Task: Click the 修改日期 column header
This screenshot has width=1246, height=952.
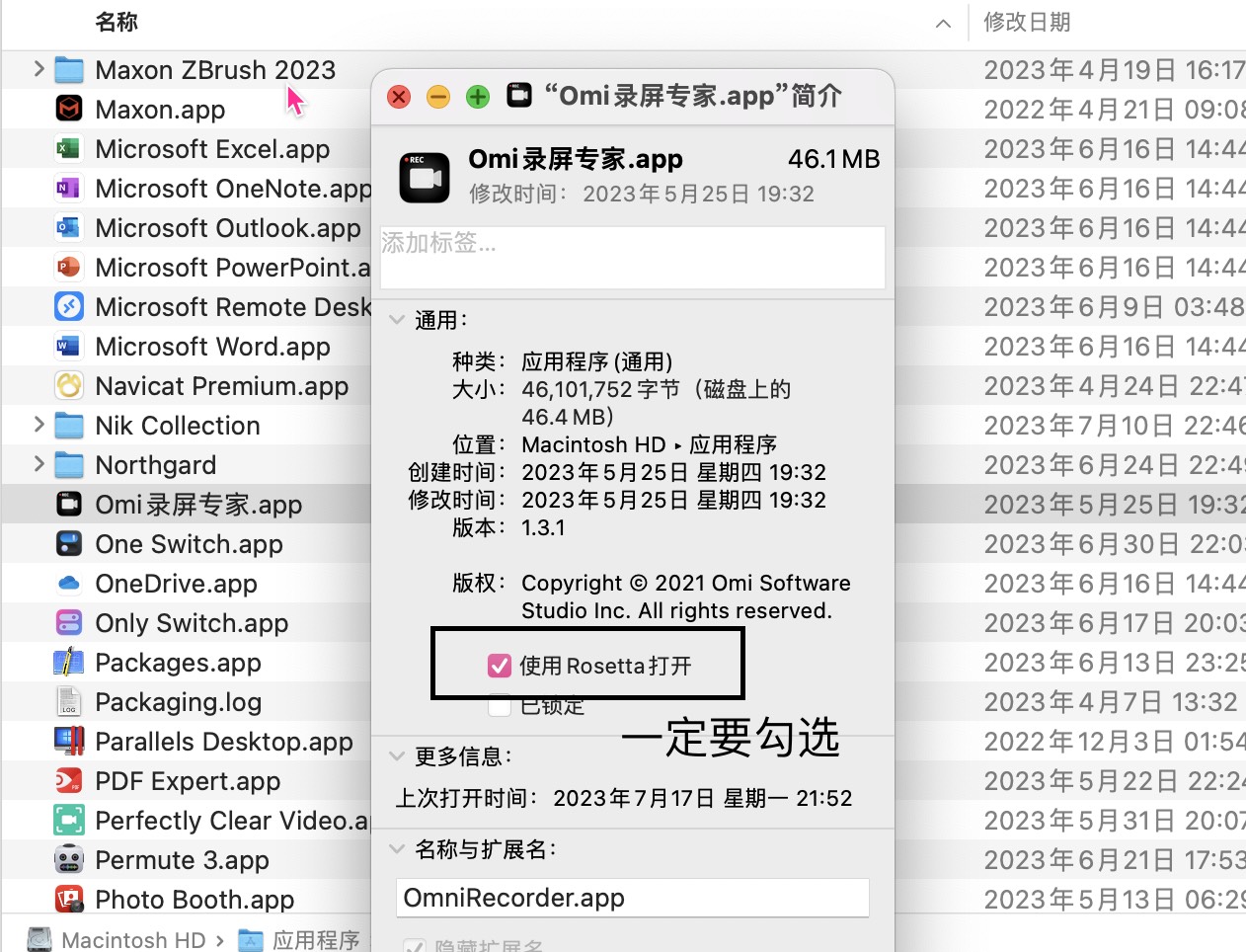Action: coord(1028,22)
